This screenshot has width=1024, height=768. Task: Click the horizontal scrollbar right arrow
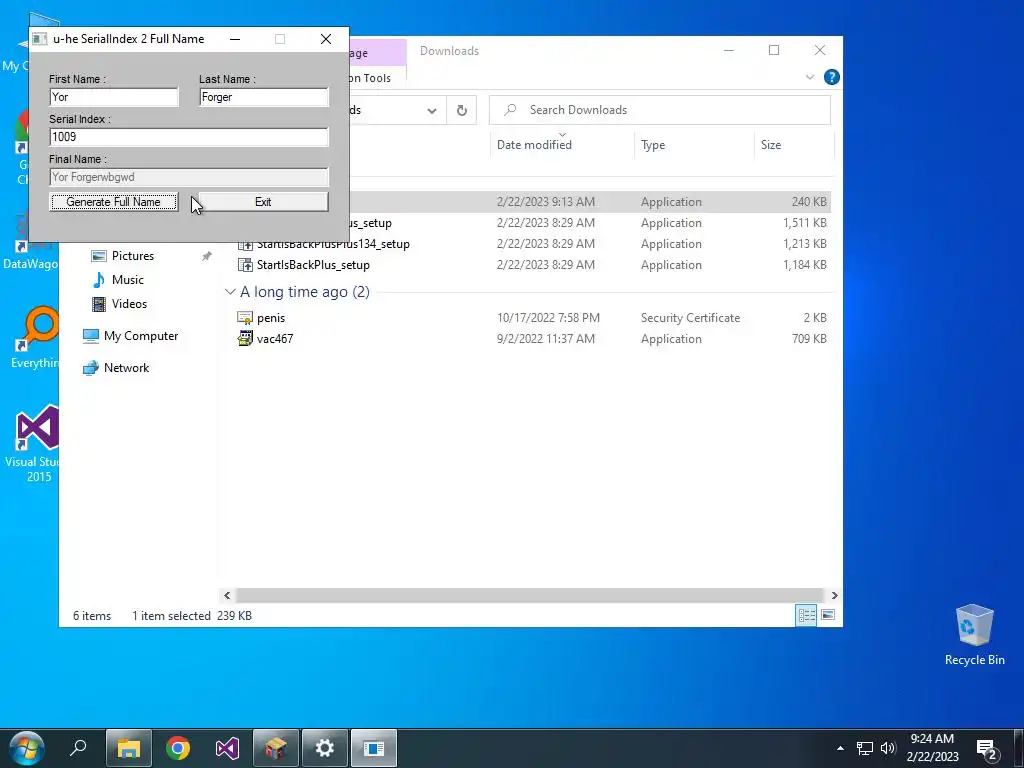(834, 595)
